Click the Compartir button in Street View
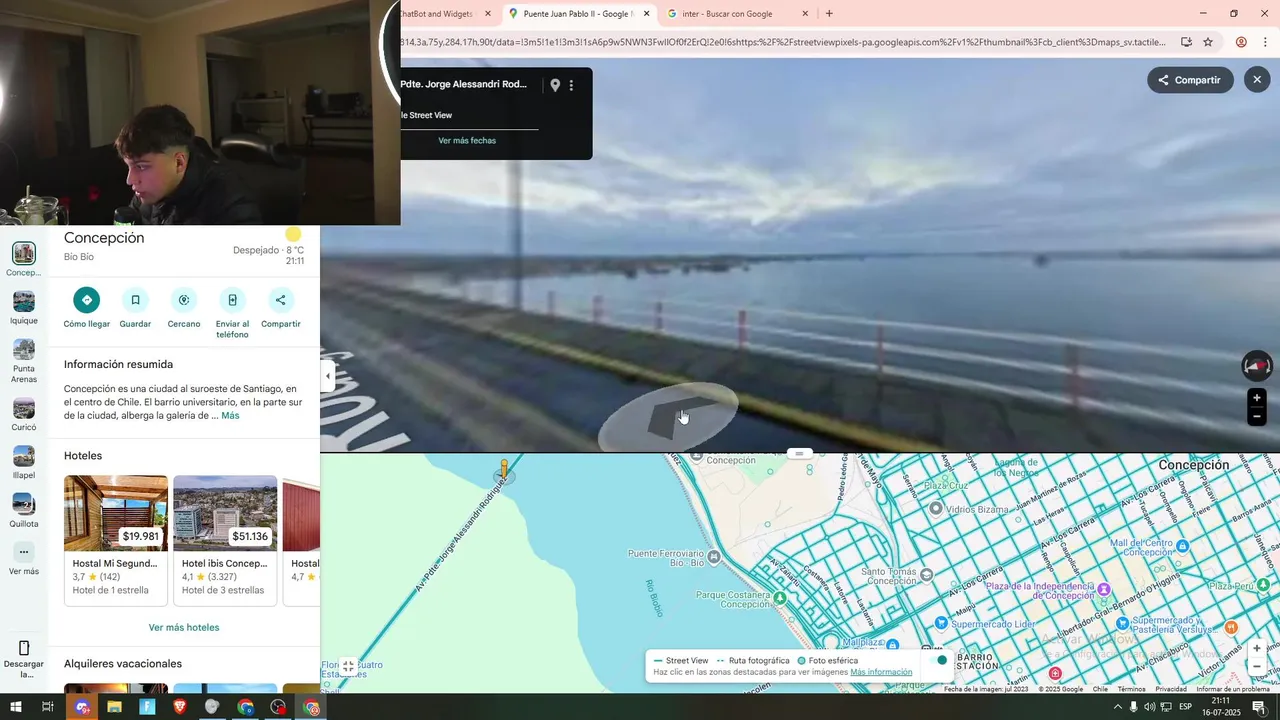Viewport: 1280px width, 720px height. [x=1190, y=80]
